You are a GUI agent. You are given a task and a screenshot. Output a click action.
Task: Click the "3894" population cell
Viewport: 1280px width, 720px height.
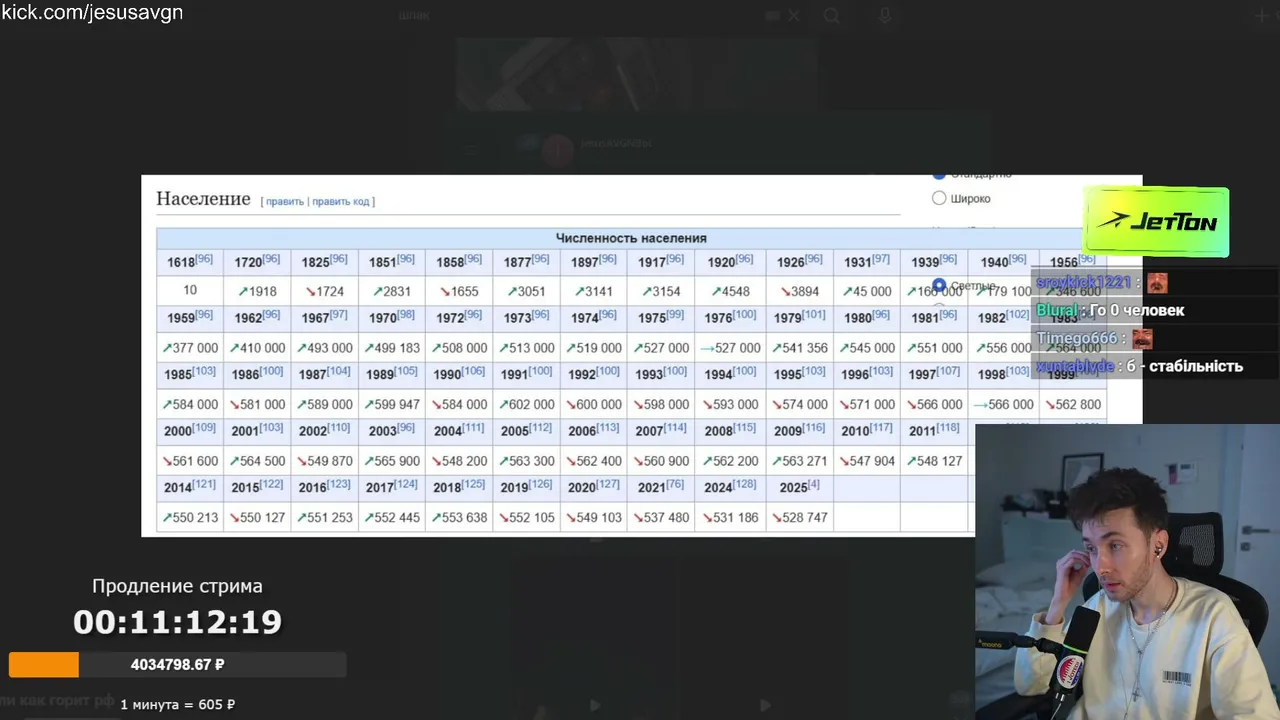point(799,292)
